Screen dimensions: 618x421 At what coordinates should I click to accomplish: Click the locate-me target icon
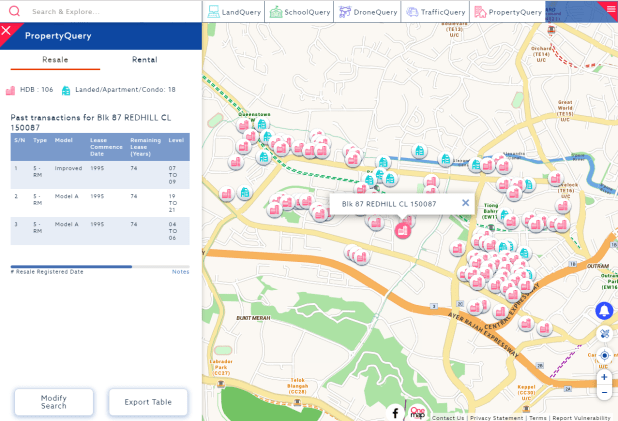click(604, 355)
